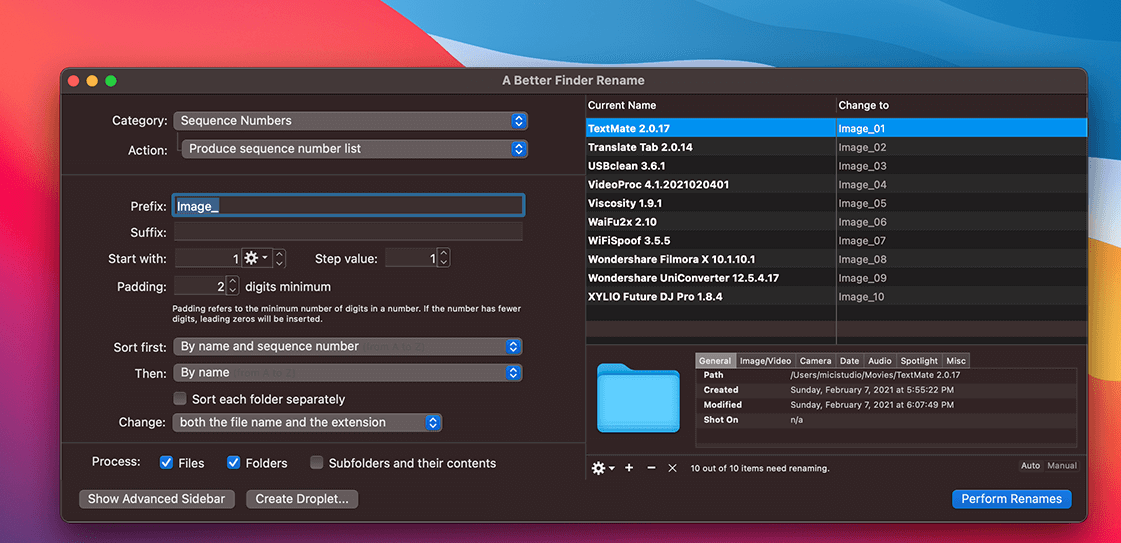Viewport: 1121px width, 543px height.
Task: Click the Padding digits stepper arrows
Action: 233,286
